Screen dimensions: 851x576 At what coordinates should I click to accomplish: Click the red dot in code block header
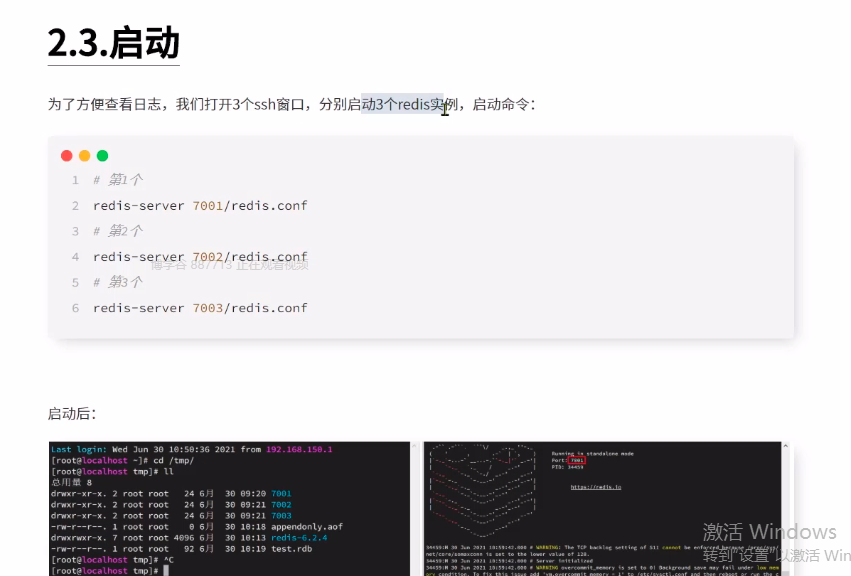(67, 156)
